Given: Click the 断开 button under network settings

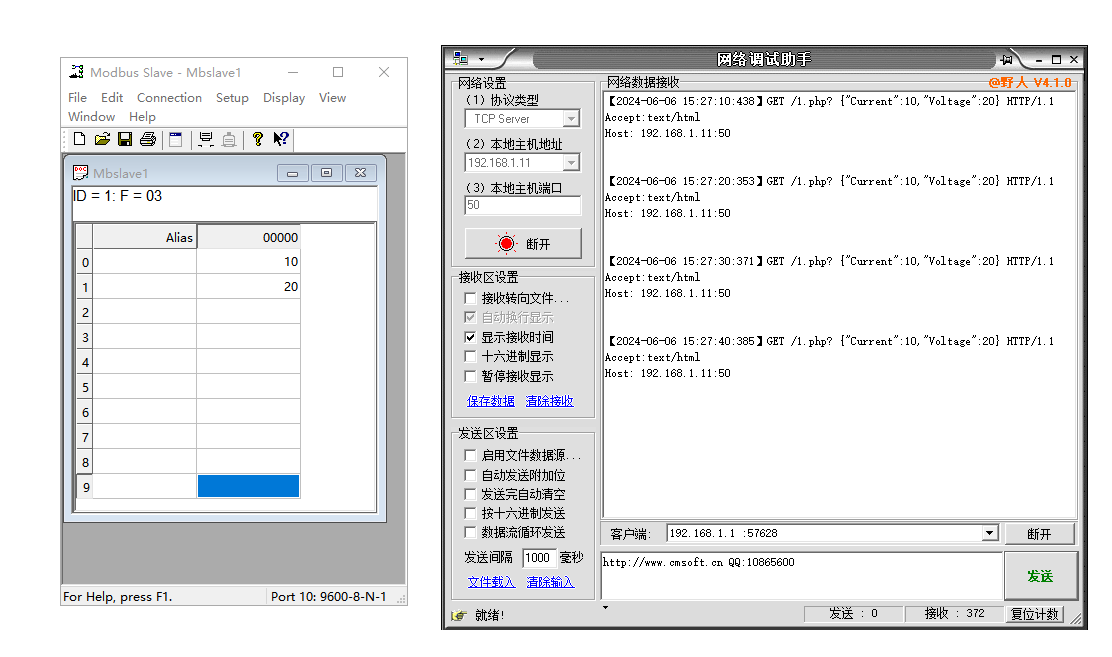Looking at the screenshot, I should pos(523,244).
